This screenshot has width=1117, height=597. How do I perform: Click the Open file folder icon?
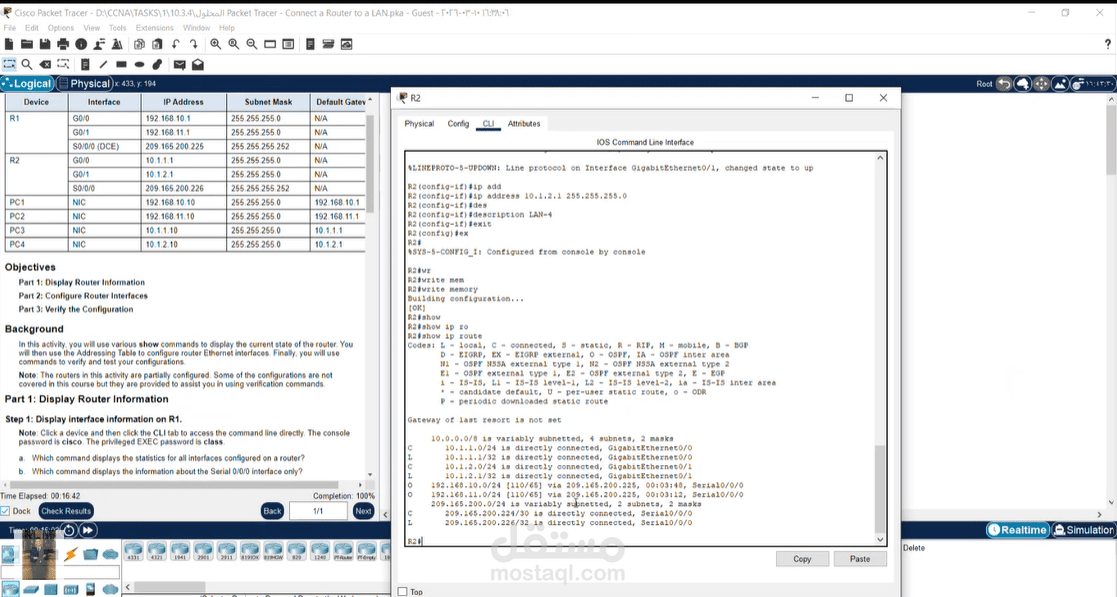(x=26, y=44)
